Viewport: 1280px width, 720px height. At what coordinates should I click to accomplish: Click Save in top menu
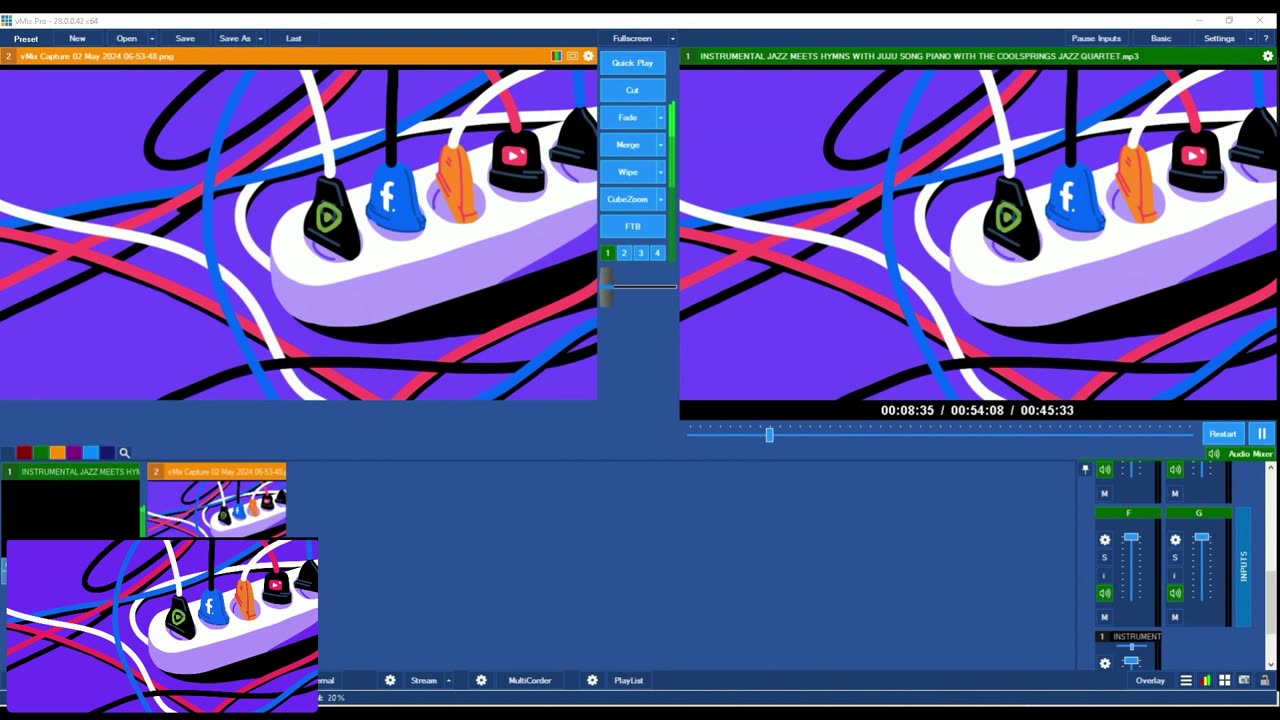point(185,39)
